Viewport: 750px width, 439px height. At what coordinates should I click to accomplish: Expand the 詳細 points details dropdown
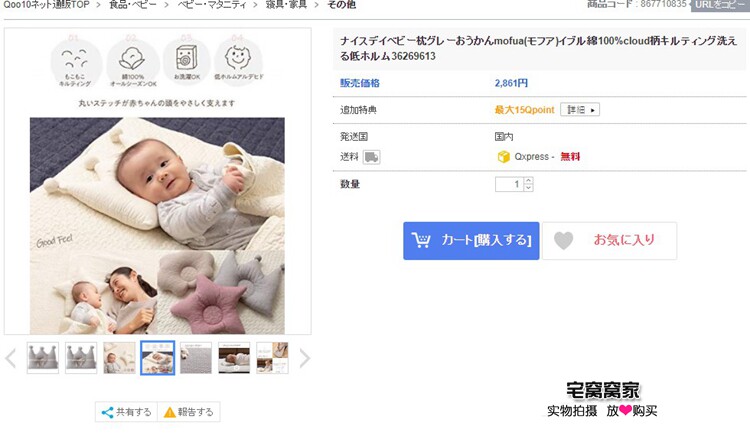[x=580, y=110]
